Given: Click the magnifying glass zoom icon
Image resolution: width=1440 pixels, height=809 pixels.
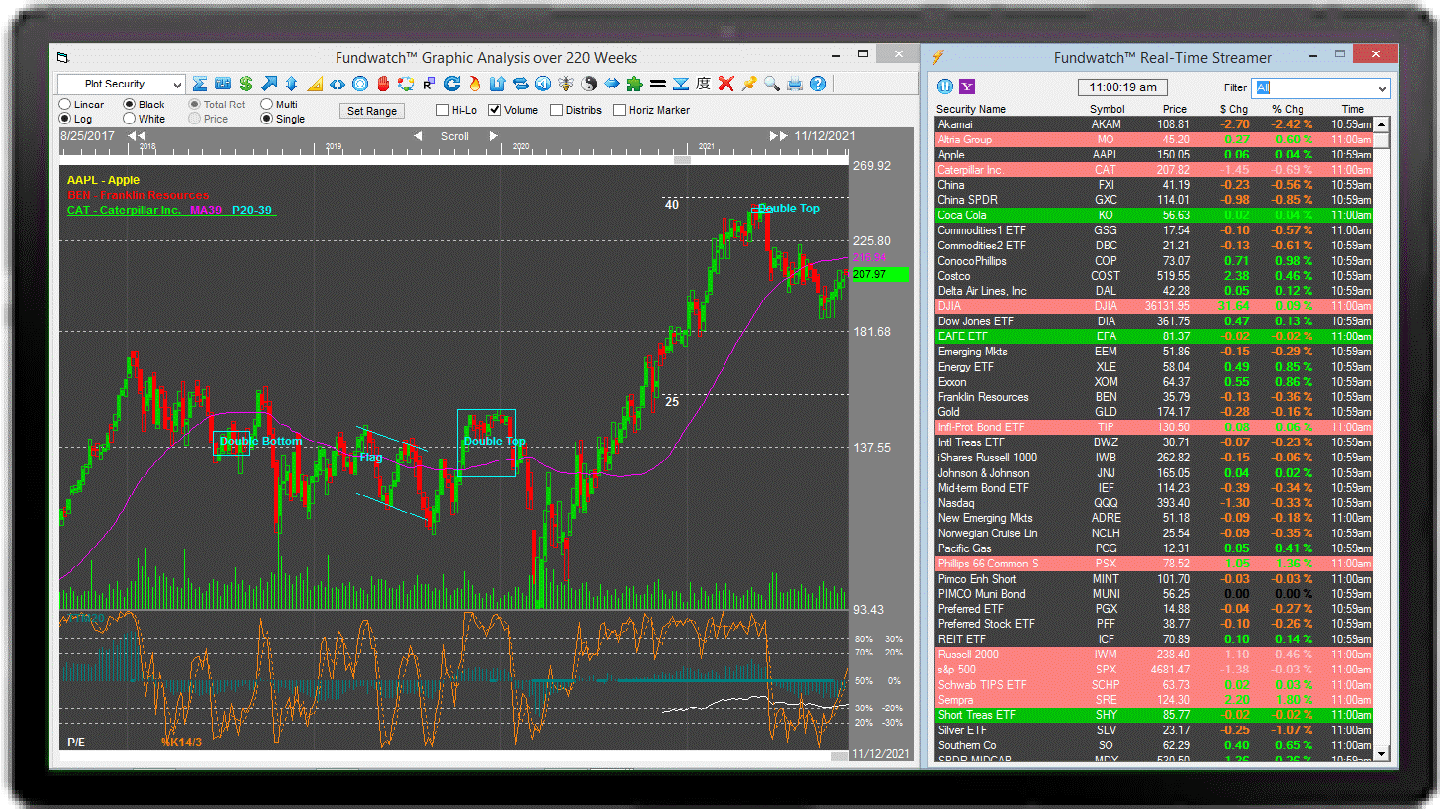Looking at the screenshot, I should [x=772, y=84].
